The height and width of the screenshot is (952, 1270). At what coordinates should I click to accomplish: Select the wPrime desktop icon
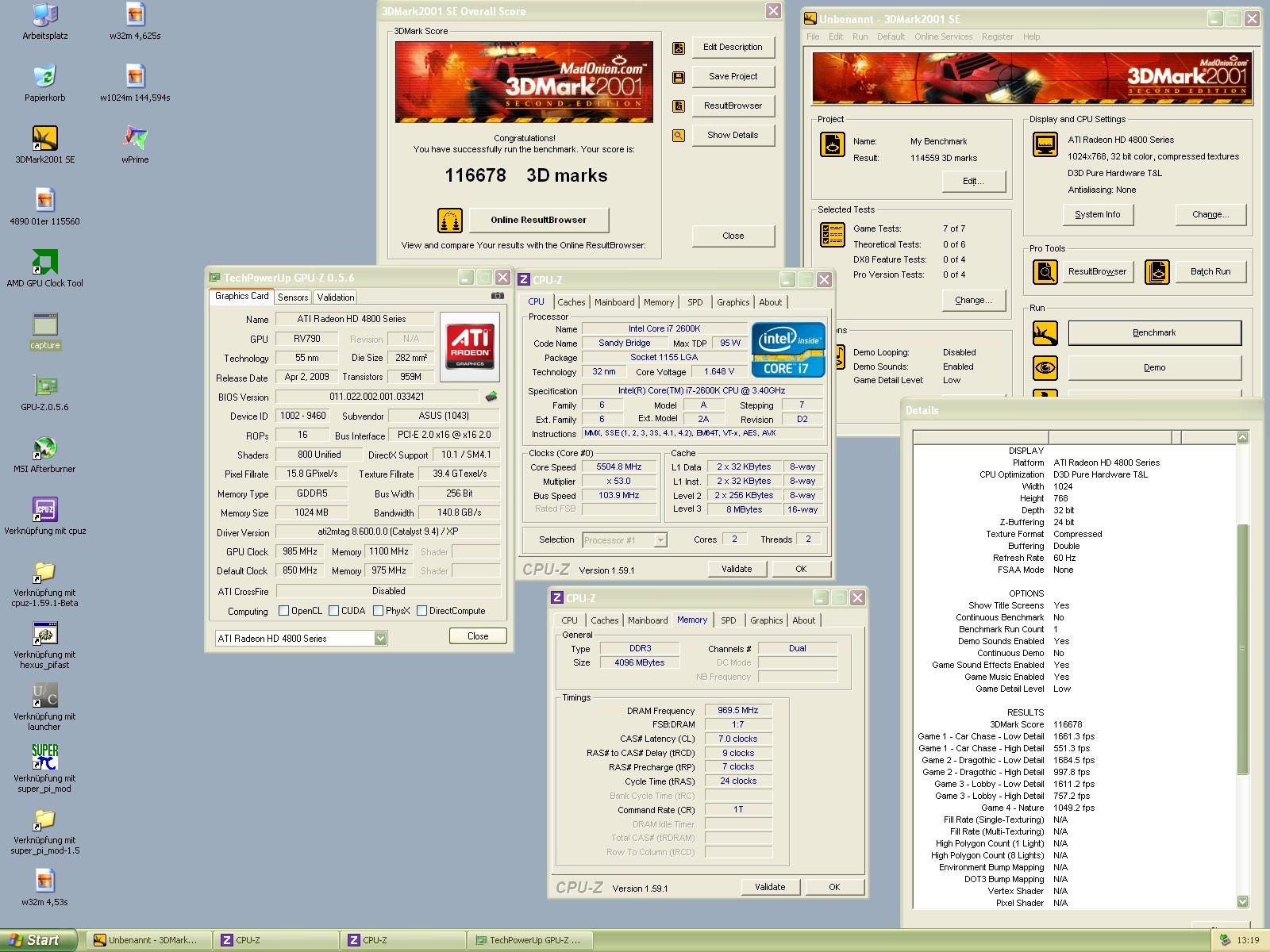point(135,146)
